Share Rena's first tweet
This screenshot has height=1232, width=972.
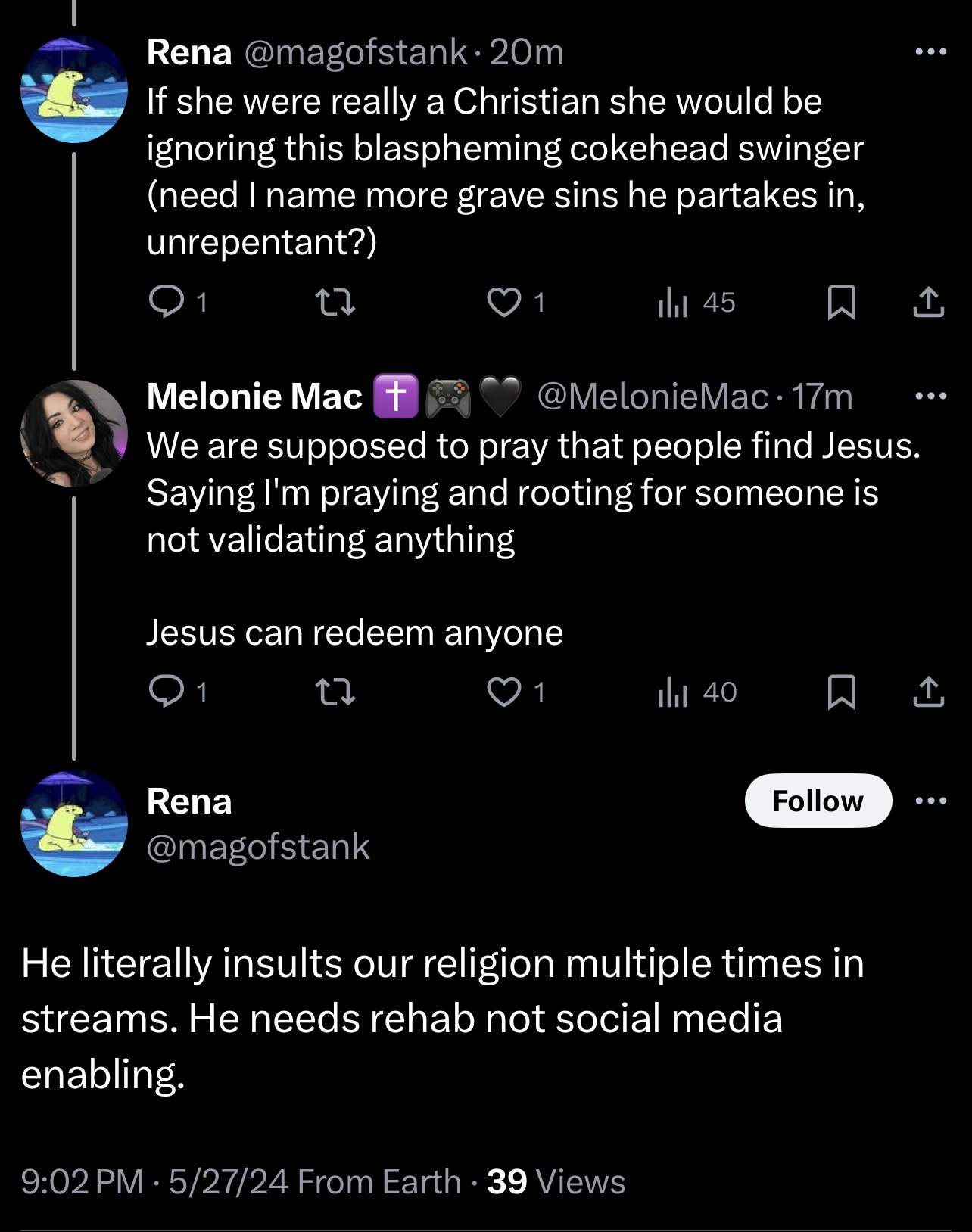coord(928,302)
